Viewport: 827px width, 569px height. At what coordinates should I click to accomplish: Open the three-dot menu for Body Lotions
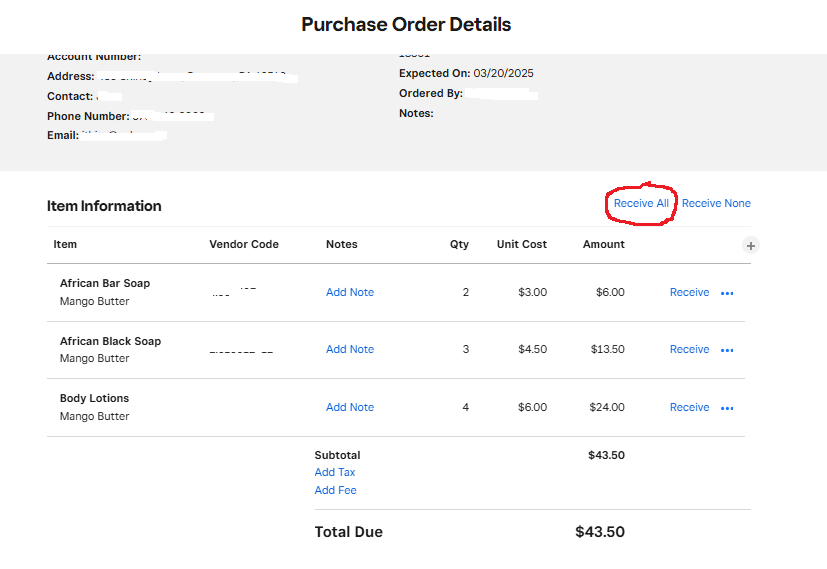[x=727, y=408]
